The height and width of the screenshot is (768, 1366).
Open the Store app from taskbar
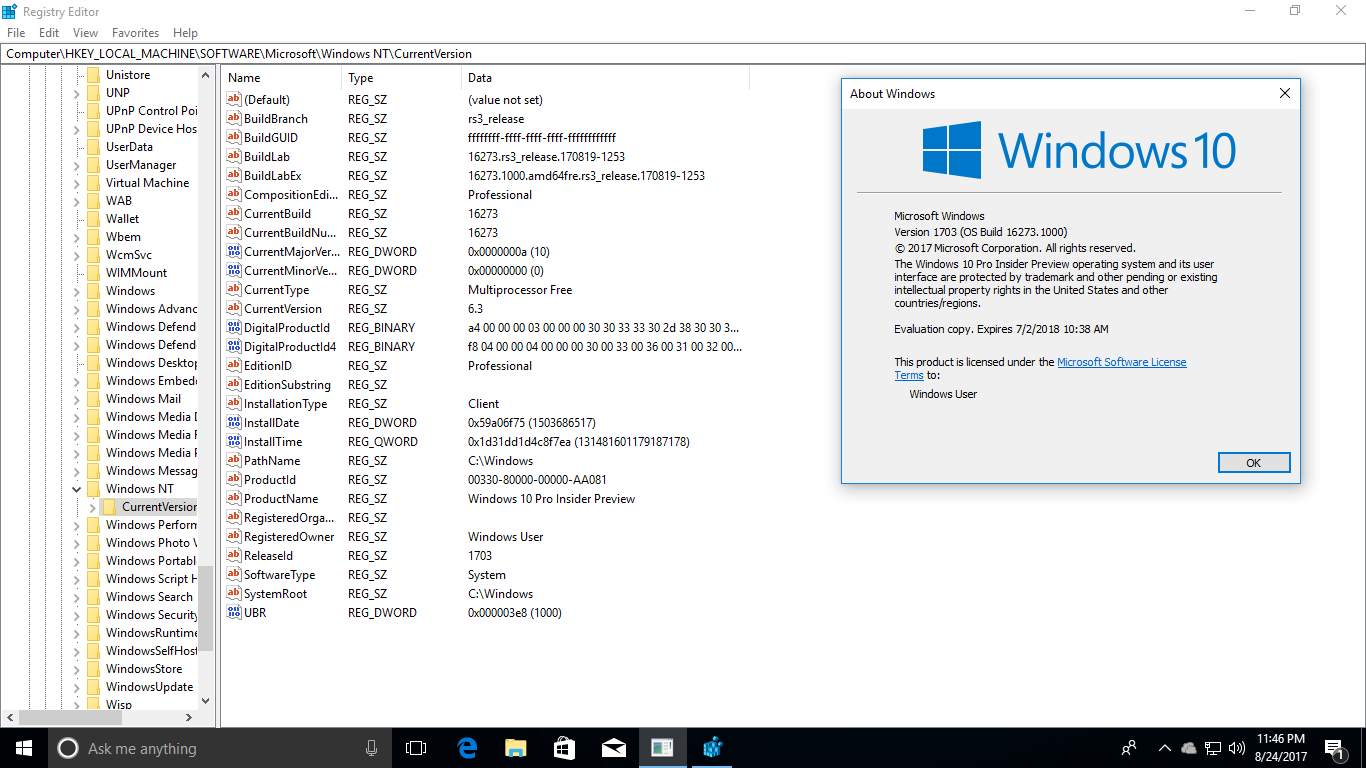tap(564, 748)
